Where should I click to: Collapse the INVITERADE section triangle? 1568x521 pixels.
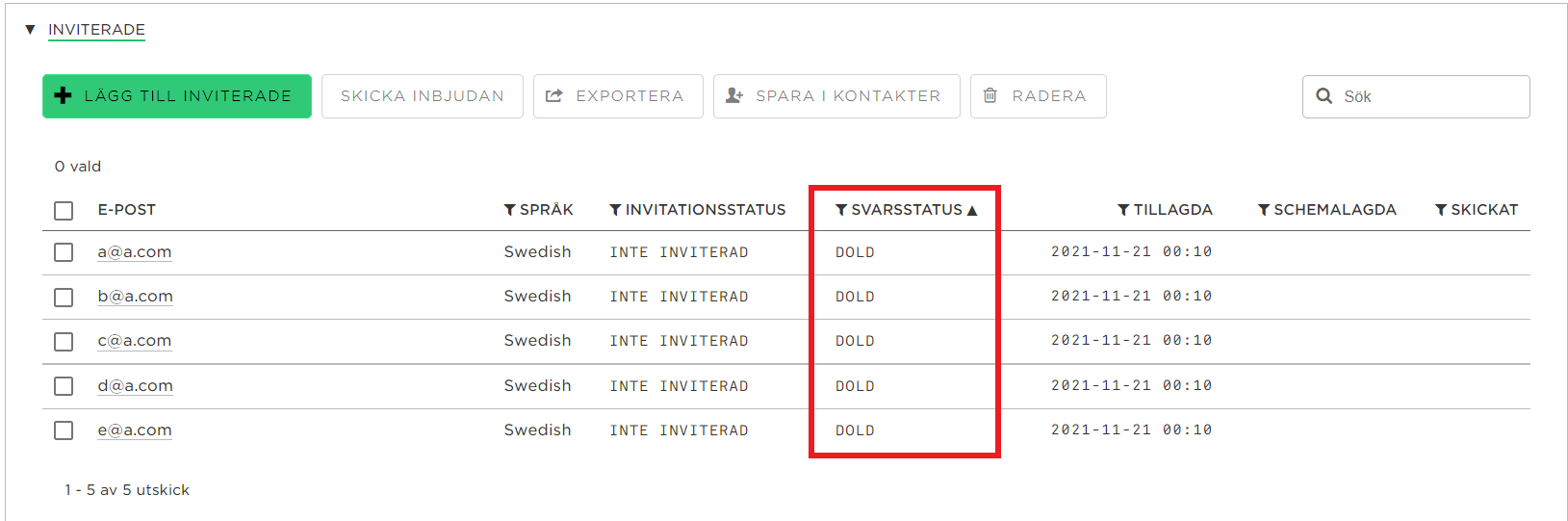pos(30,30)
